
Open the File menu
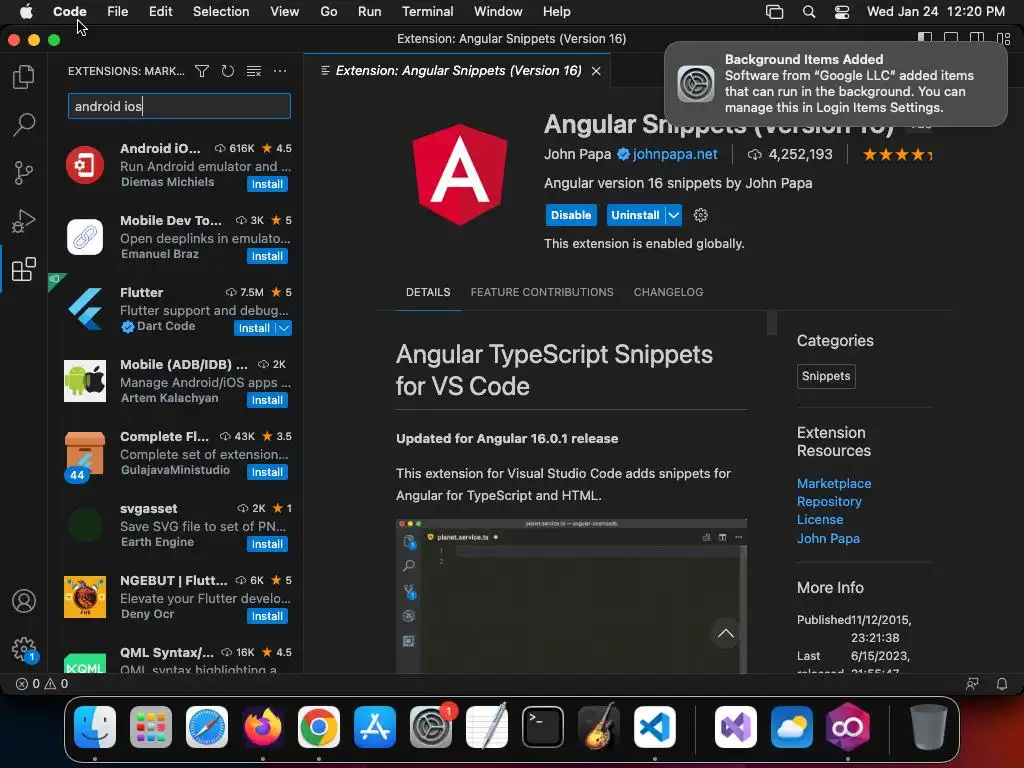118,12
